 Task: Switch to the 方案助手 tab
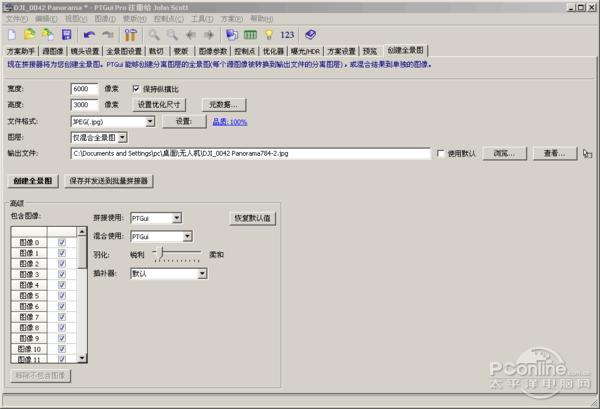tap(21, 51)
